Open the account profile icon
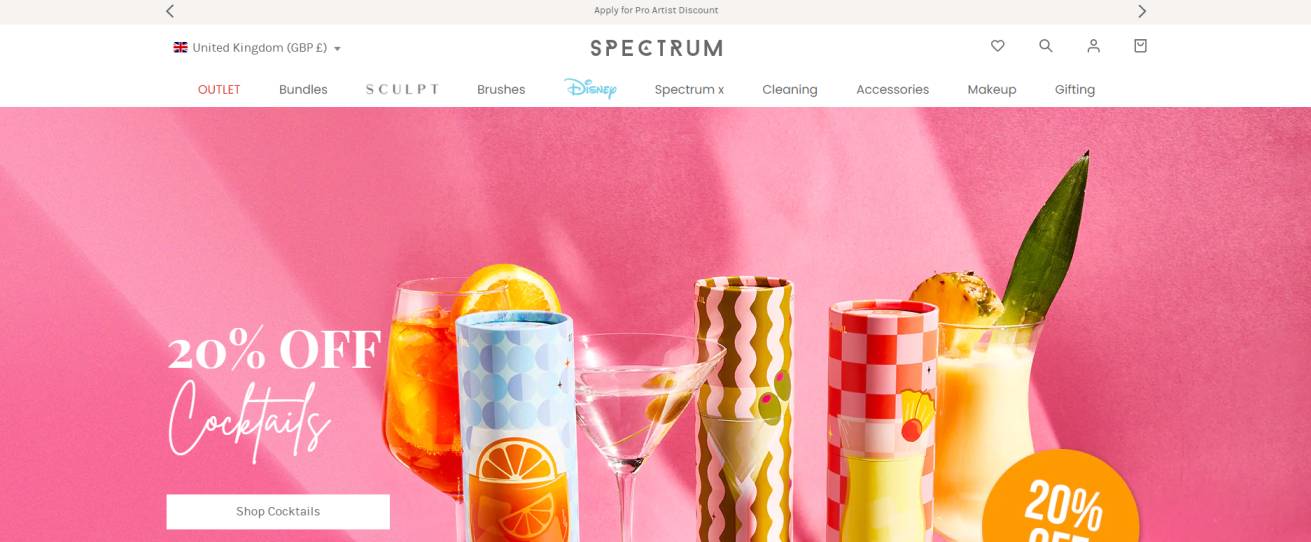1311x542 pixels. coord(1093,46)
